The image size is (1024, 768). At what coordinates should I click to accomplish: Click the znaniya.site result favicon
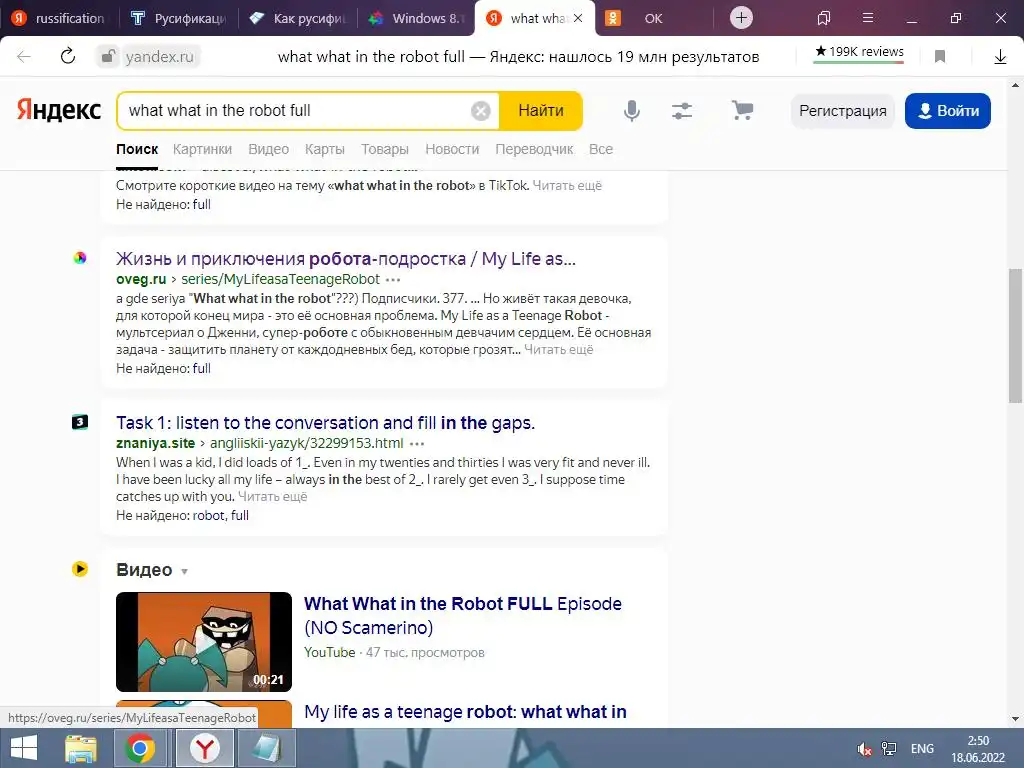coord(80,422)
